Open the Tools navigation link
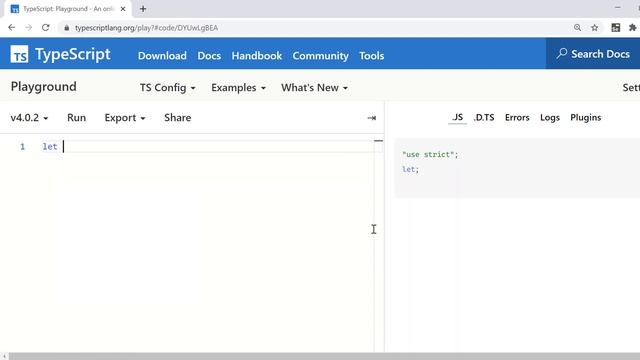Viewport: 640px width, 360px height. tap(371, 56)
